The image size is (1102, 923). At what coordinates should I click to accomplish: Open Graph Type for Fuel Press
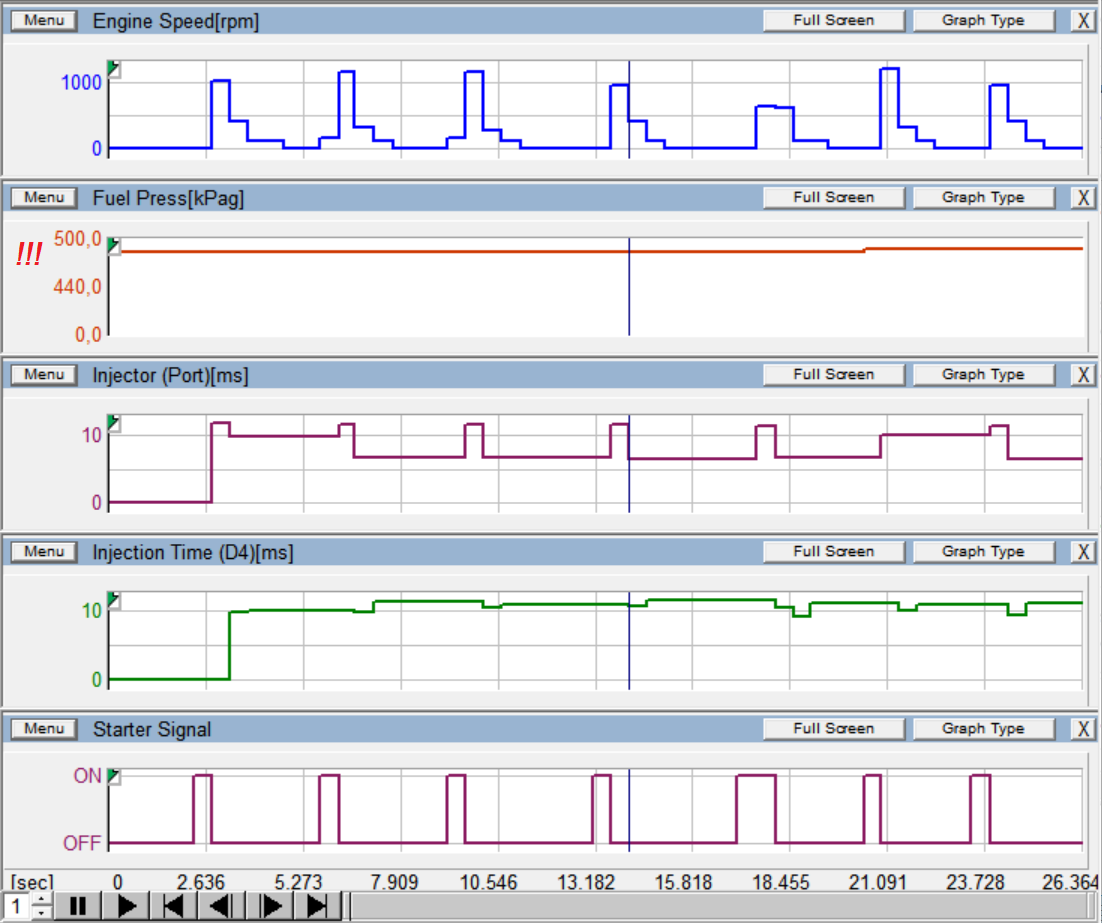point(983,198)
